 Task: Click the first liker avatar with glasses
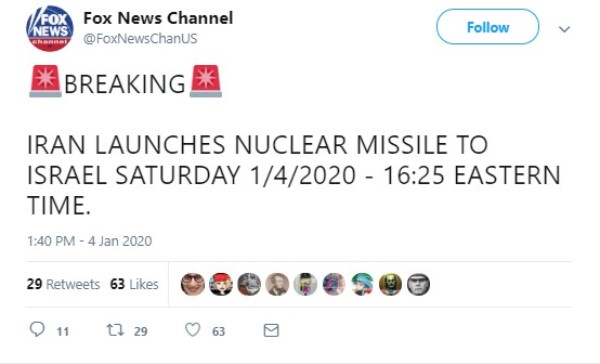coord(192,284)
